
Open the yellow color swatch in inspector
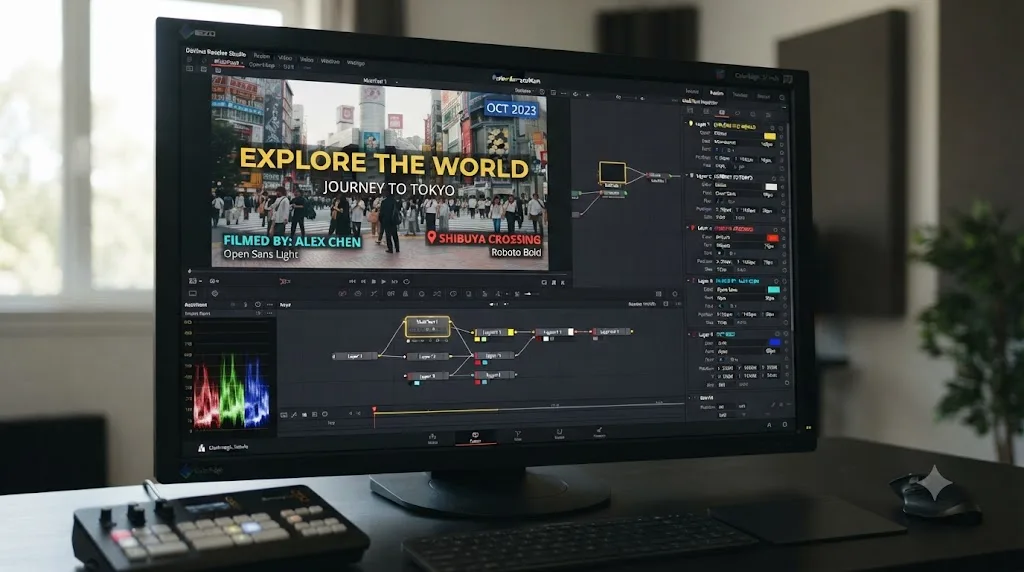(x=770, y=136)
